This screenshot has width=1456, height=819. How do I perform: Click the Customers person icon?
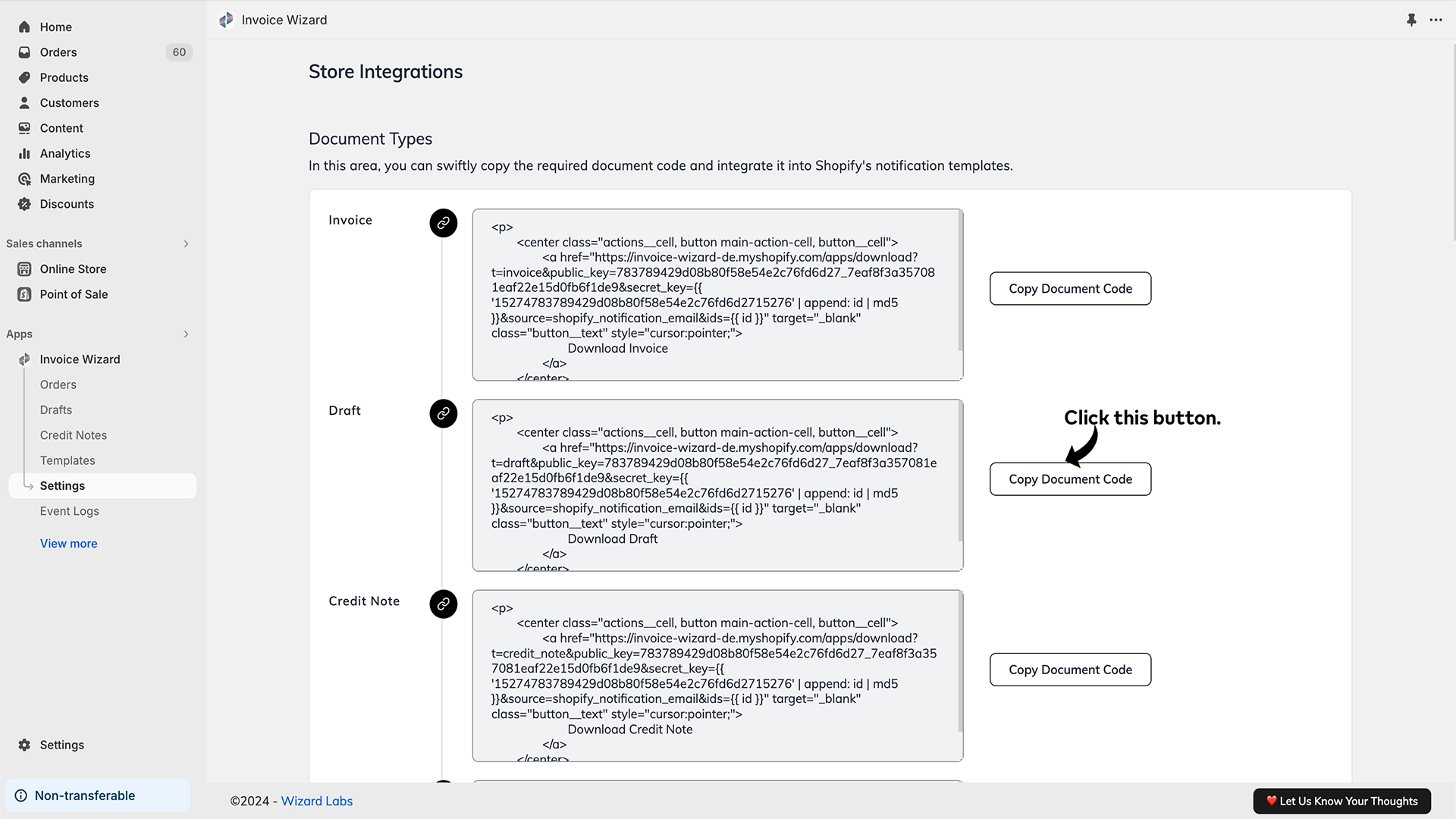pos(24,102)
